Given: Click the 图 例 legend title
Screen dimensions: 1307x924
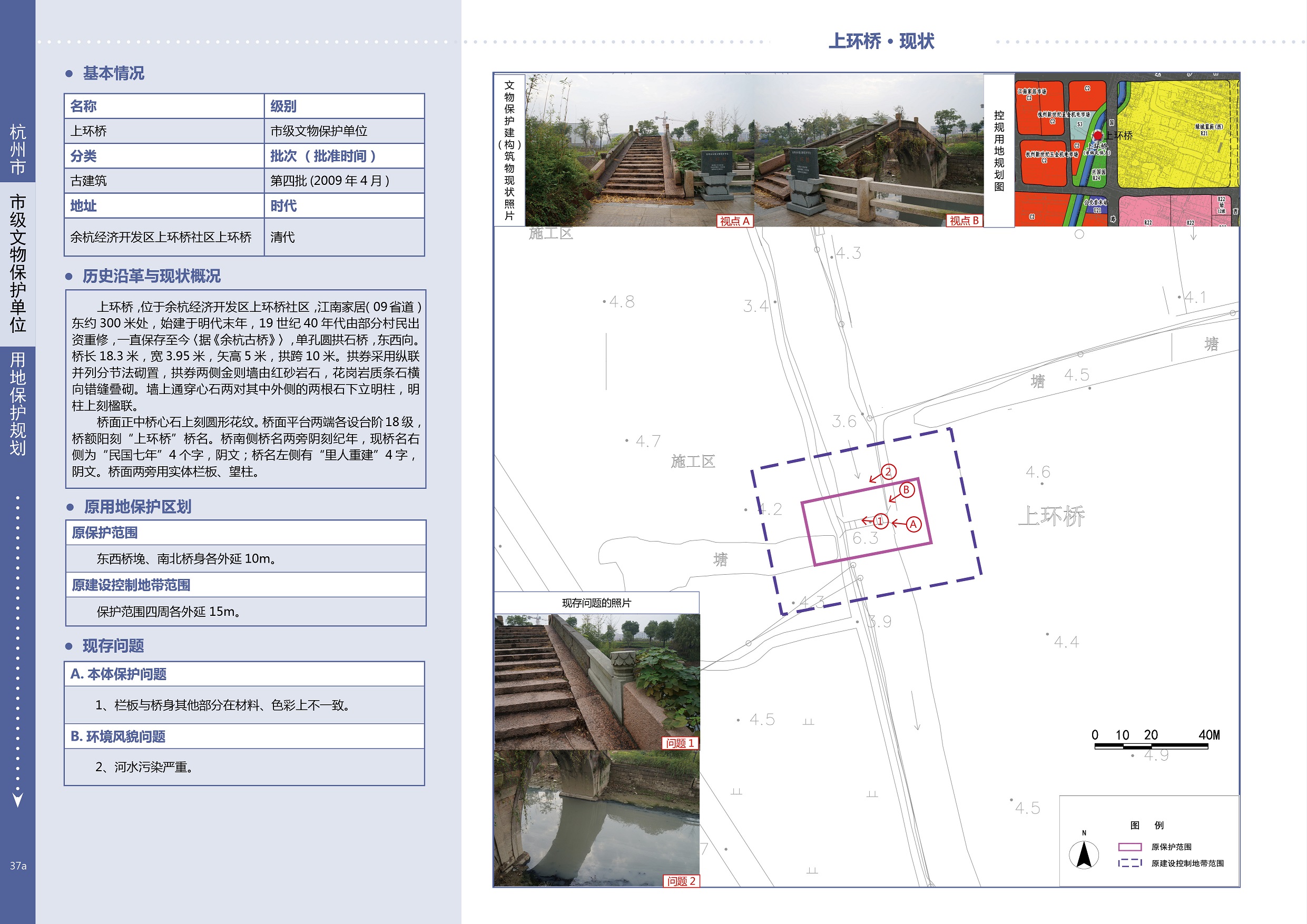Looking at the screenshot, I should click(1146, 825).
